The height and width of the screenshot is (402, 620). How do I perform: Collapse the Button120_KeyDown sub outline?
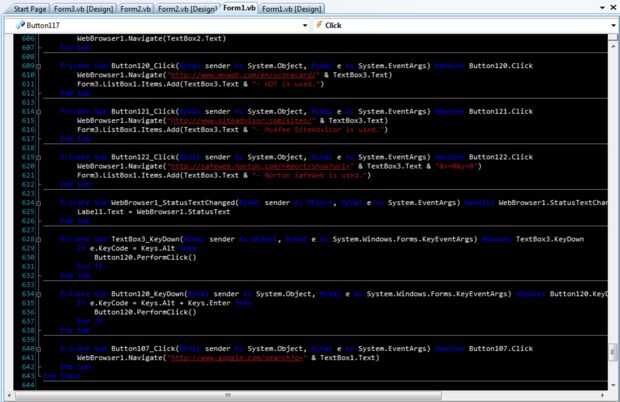[39, 294]
